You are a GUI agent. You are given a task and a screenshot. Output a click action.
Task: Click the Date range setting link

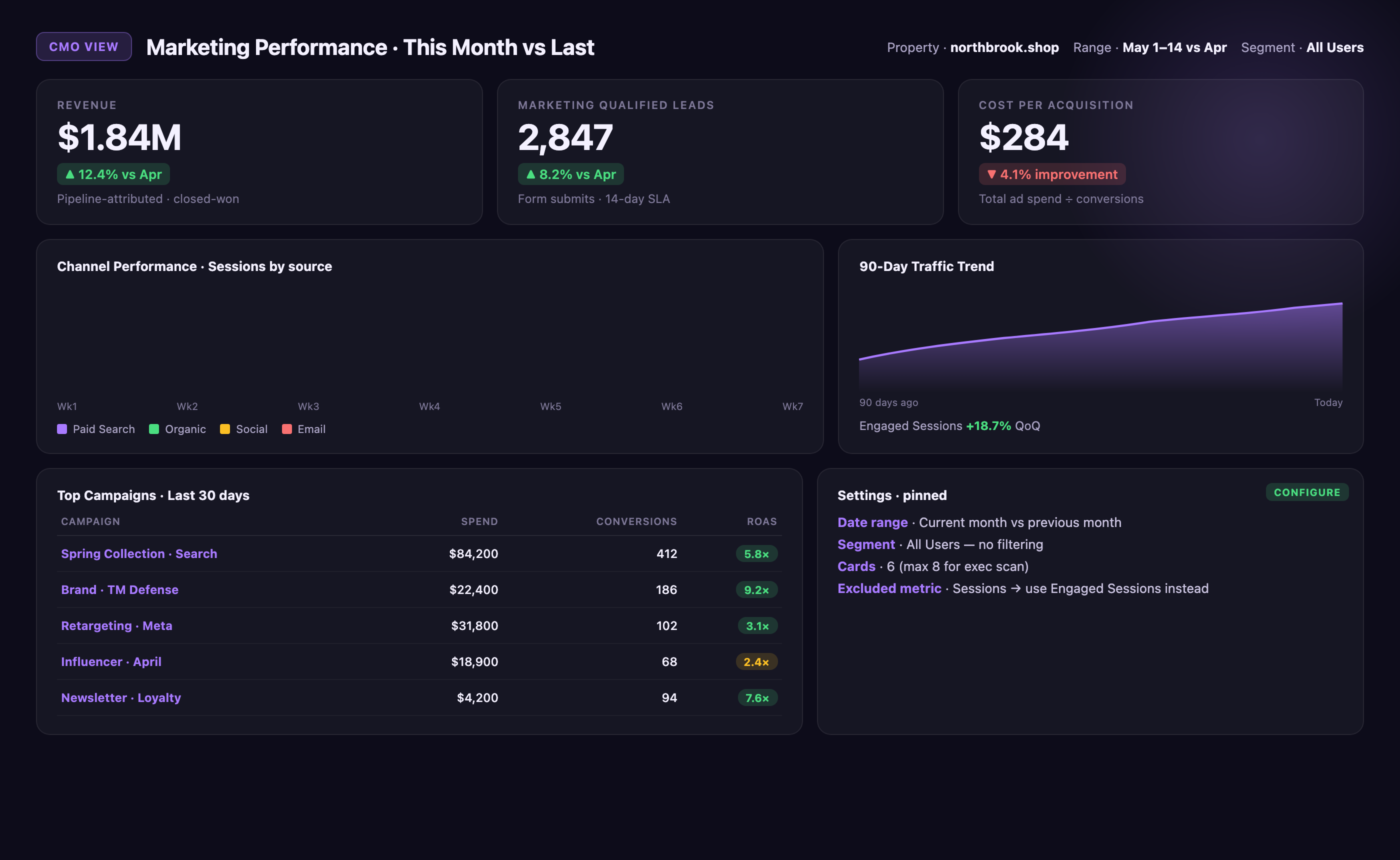click(x=872, y=522)
